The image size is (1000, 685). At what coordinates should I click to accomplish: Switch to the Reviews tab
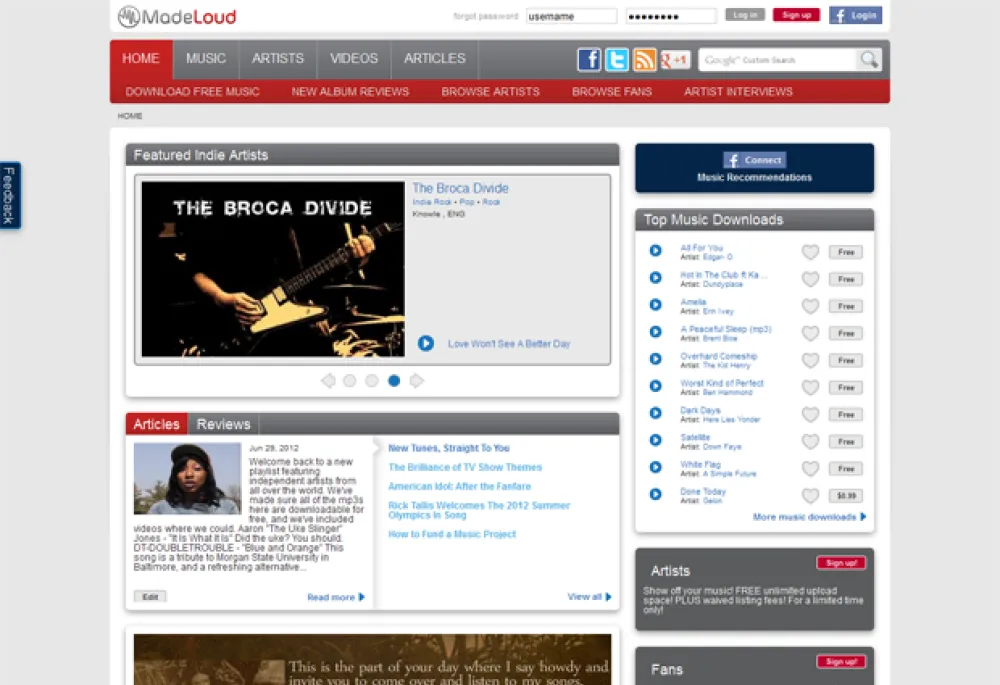223,424
